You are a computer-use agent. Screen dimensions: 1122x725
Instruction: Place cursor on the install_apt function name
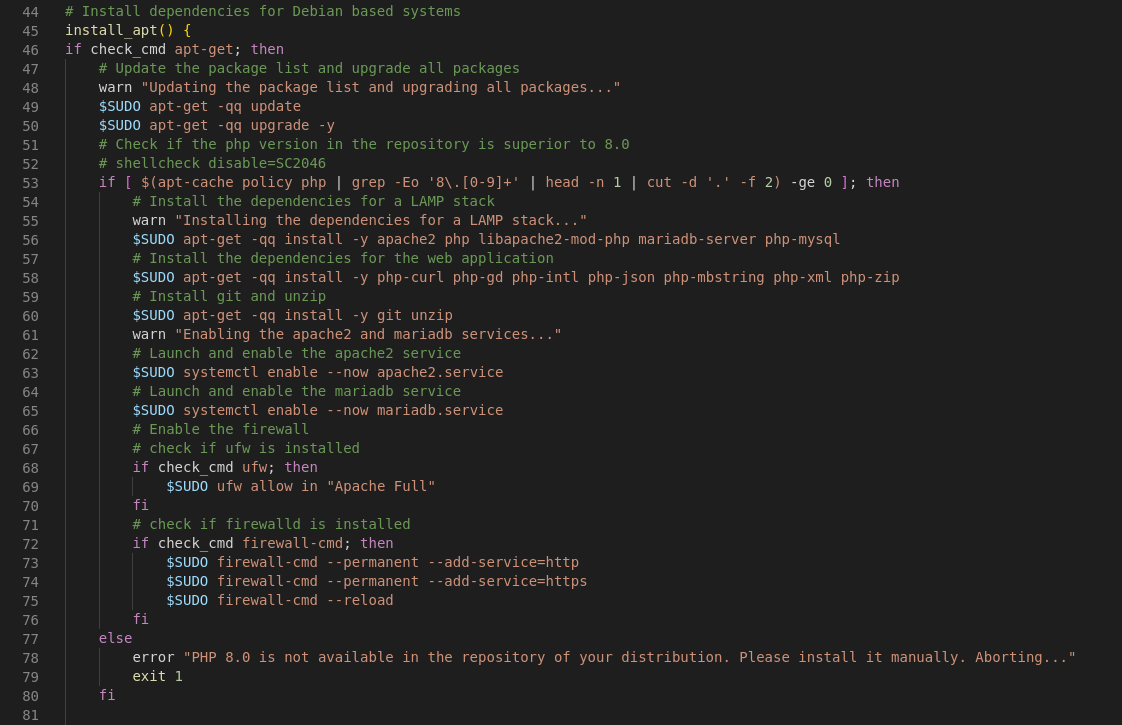tap(111, 30)
